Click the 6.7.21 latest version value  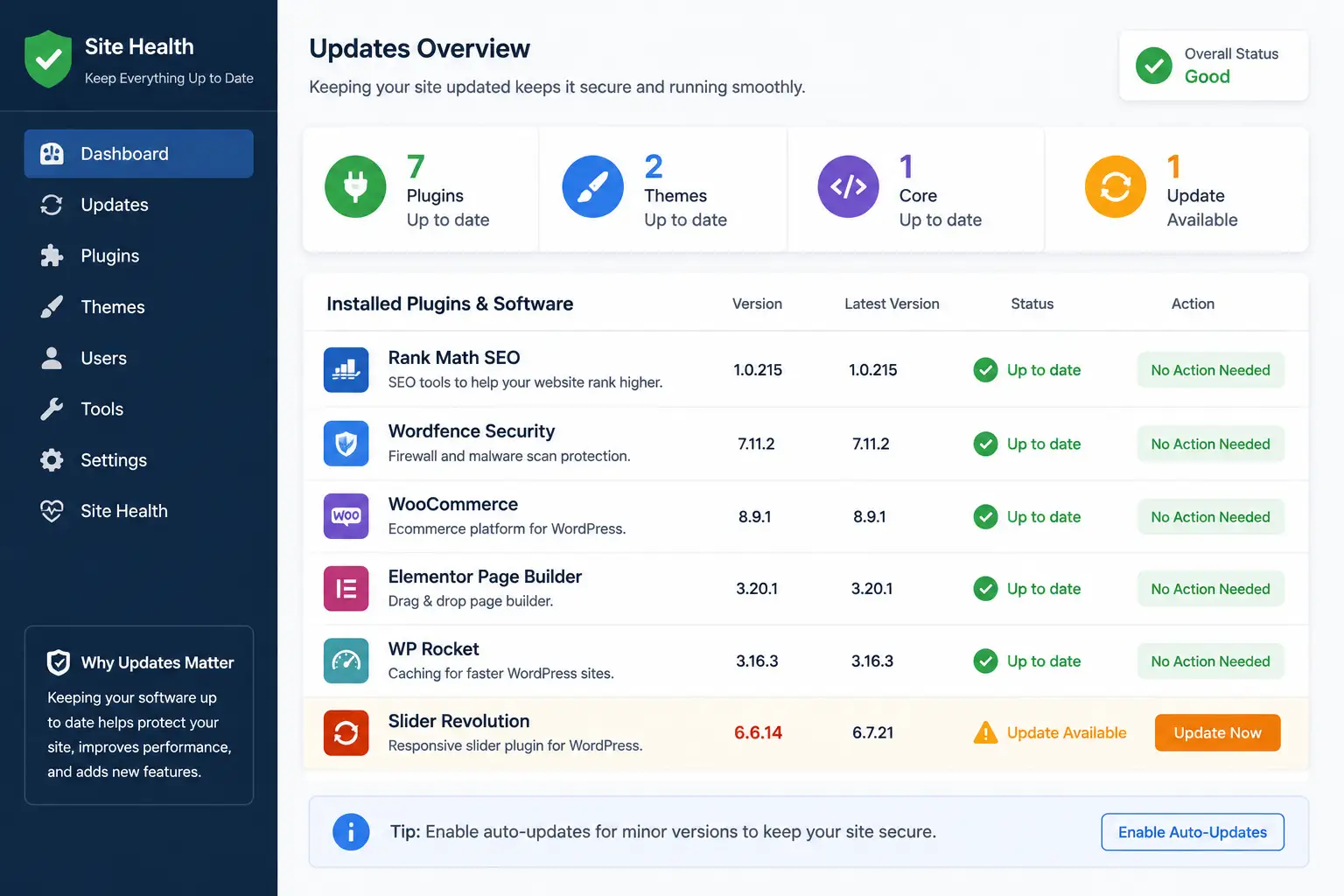click(x=872, y=732)
